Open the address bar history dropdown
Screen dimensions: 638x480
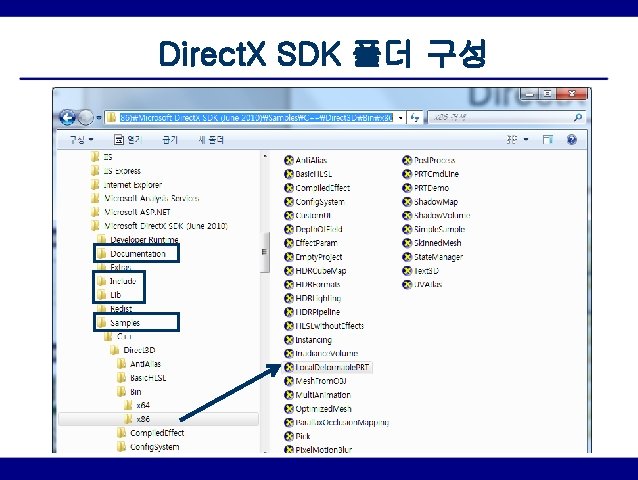coord(400,118)
